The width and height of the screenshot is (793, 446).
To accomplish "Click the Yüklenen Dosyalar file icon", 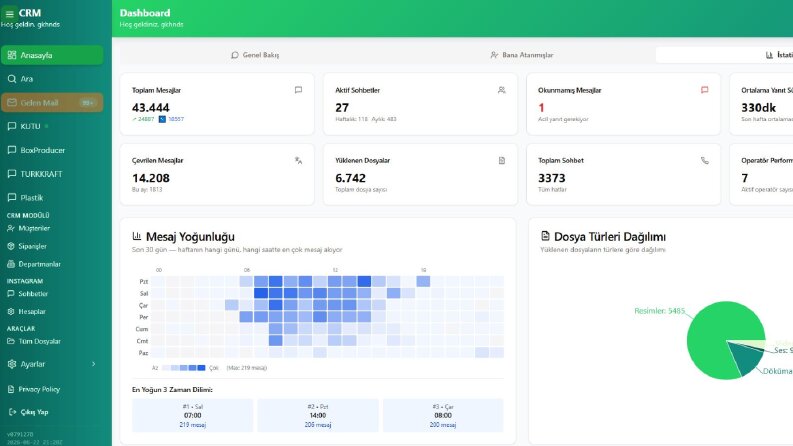I will tap(501, 161).
